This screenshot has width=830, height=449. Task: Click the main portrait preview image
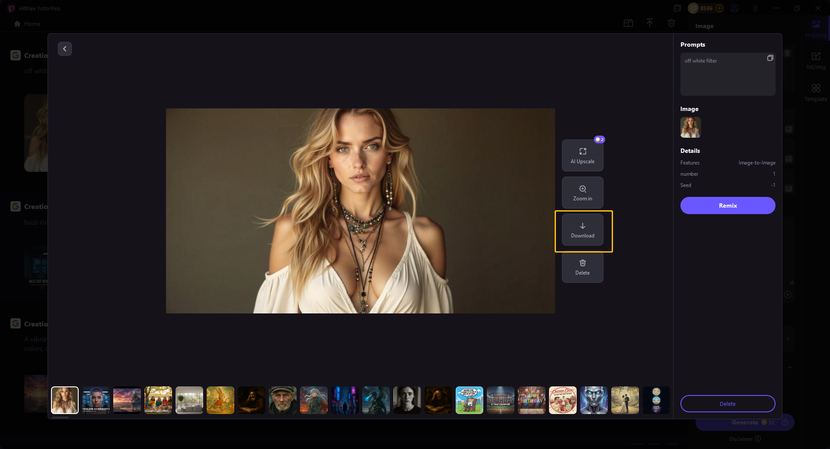pyautogui.click(x=360, y=211)
